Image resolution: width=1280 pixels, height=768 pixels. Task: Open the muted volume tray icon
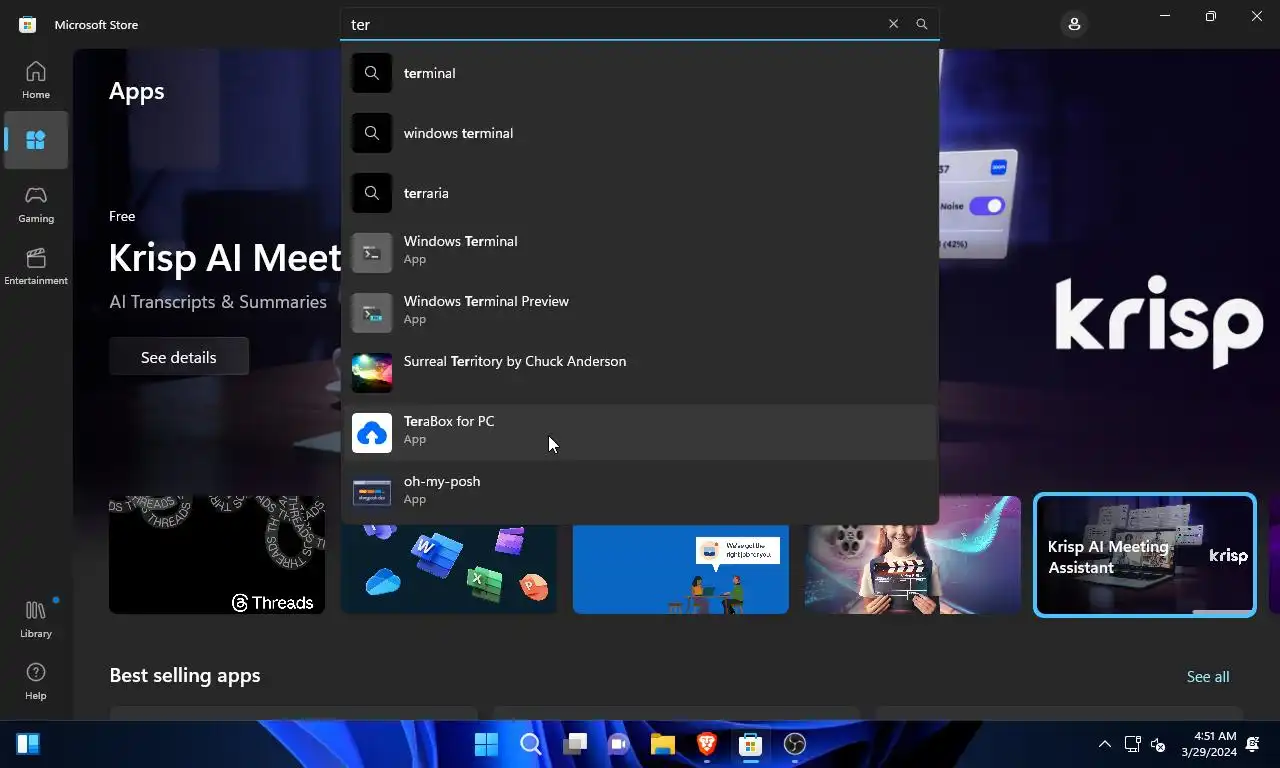point(1158,744)
